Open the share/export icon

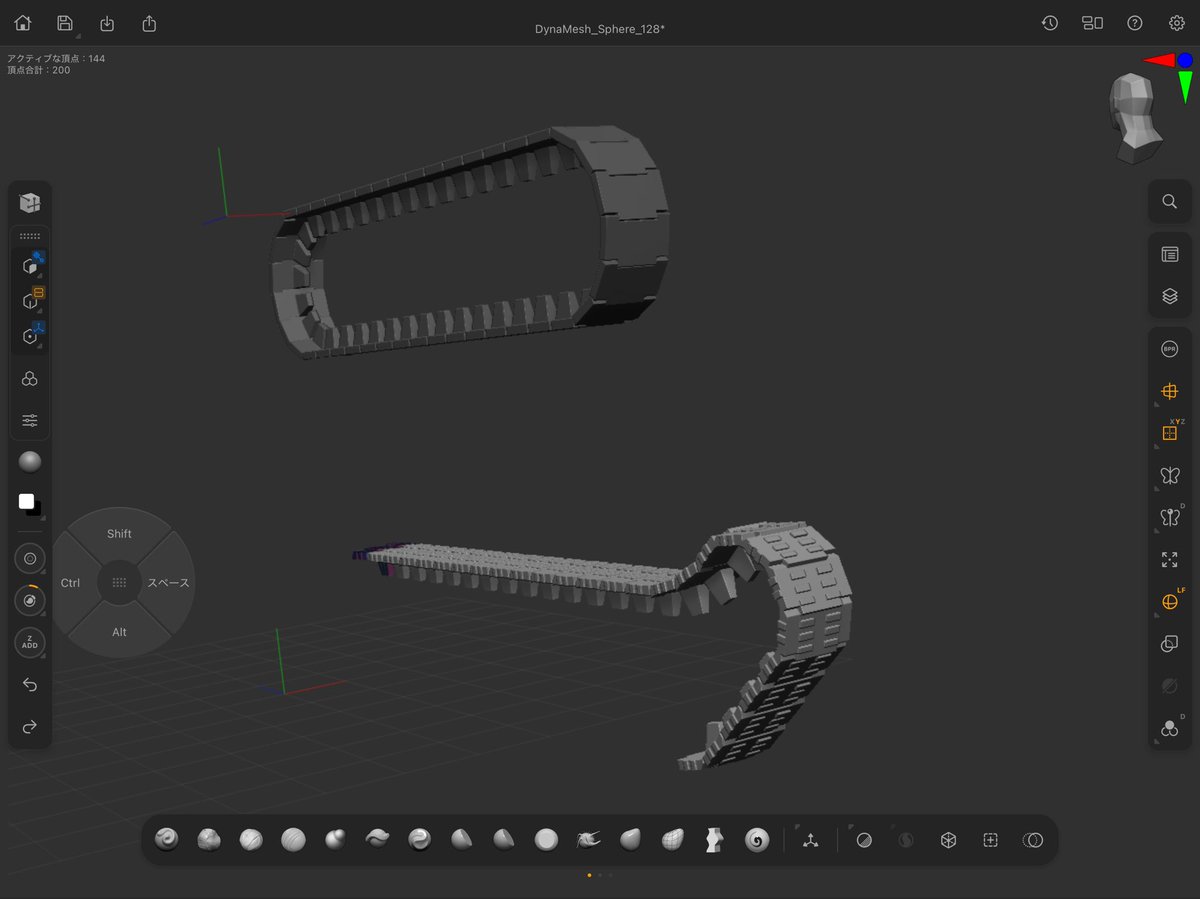(x=149, y=23)
